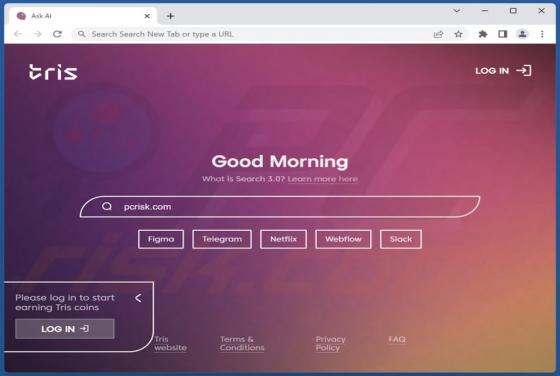
Task: Click the Tris search field
Action: click(280, 206)
